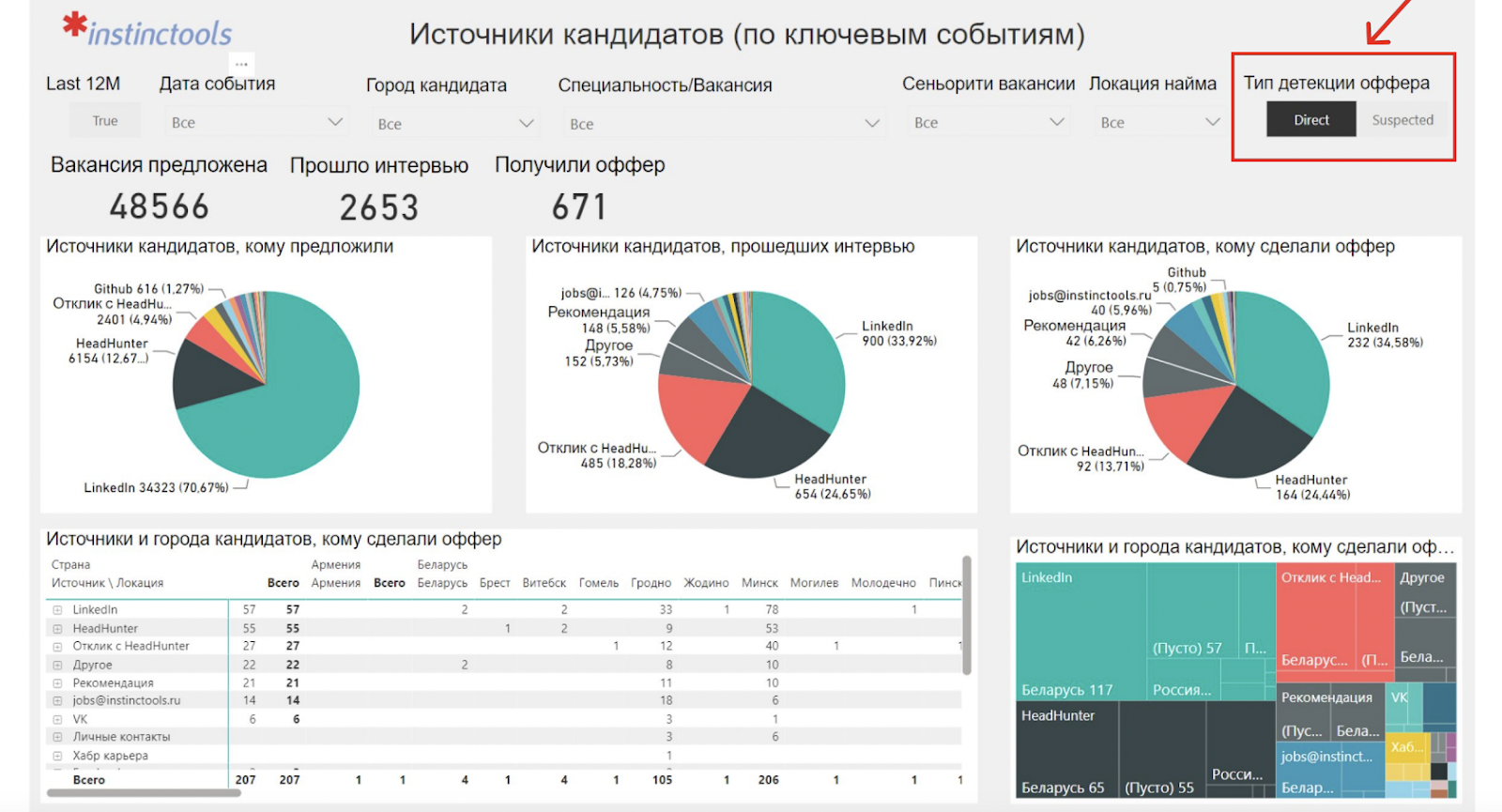
Task: Click the table horizontal scrollbar
Action: tap(144, 793)
